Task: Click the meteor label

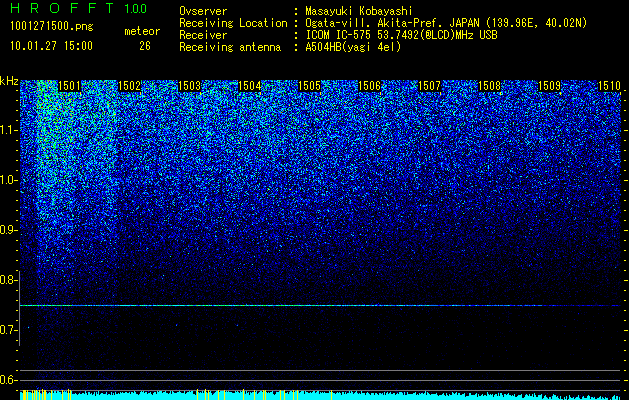Action: pyautogui.click(x=142, y=31)
